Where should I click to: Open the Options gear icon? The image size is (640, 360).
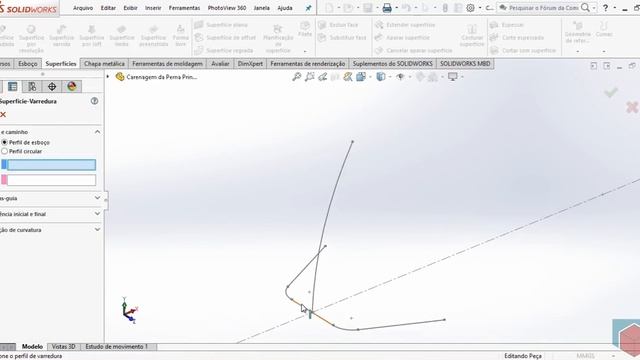pos(470,8)
